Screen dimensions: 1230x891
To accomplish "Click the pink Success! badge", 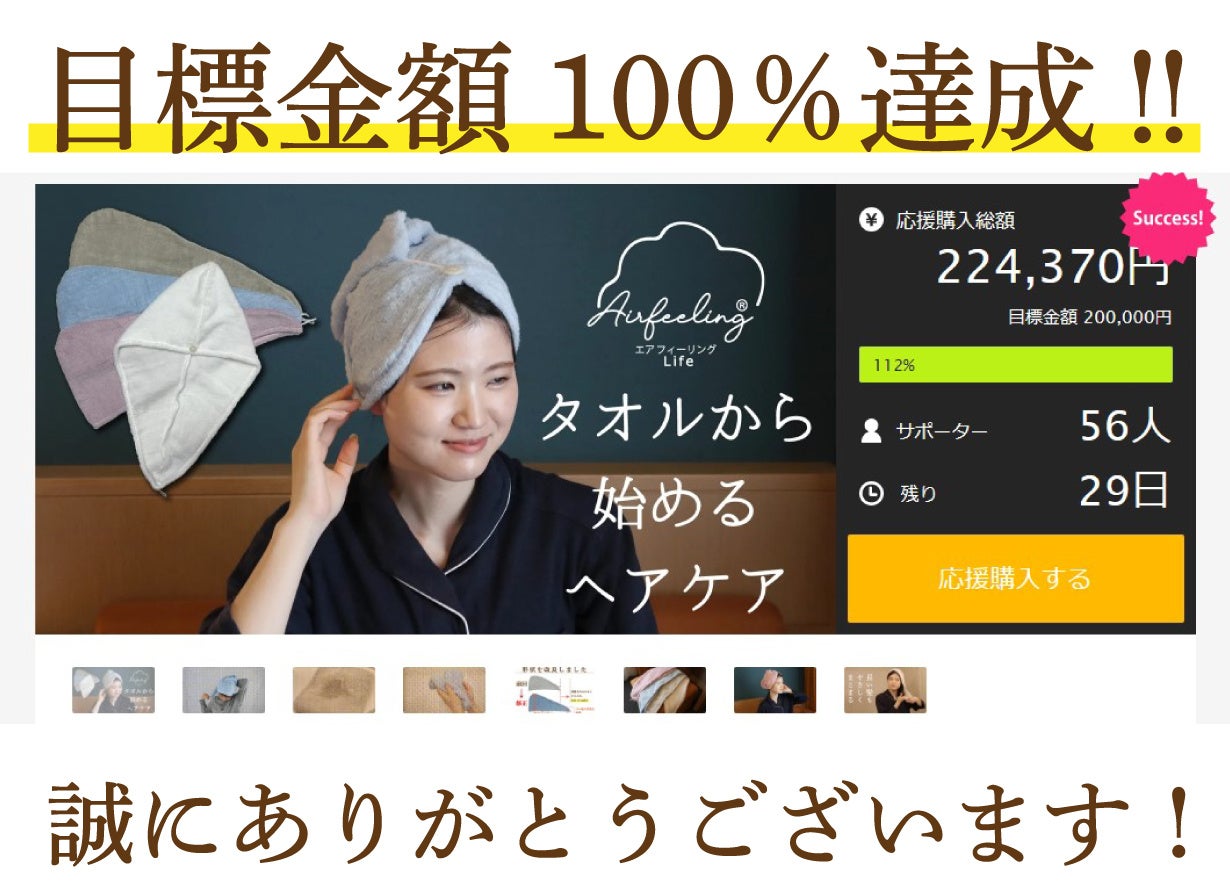I will pos(1167,218).
